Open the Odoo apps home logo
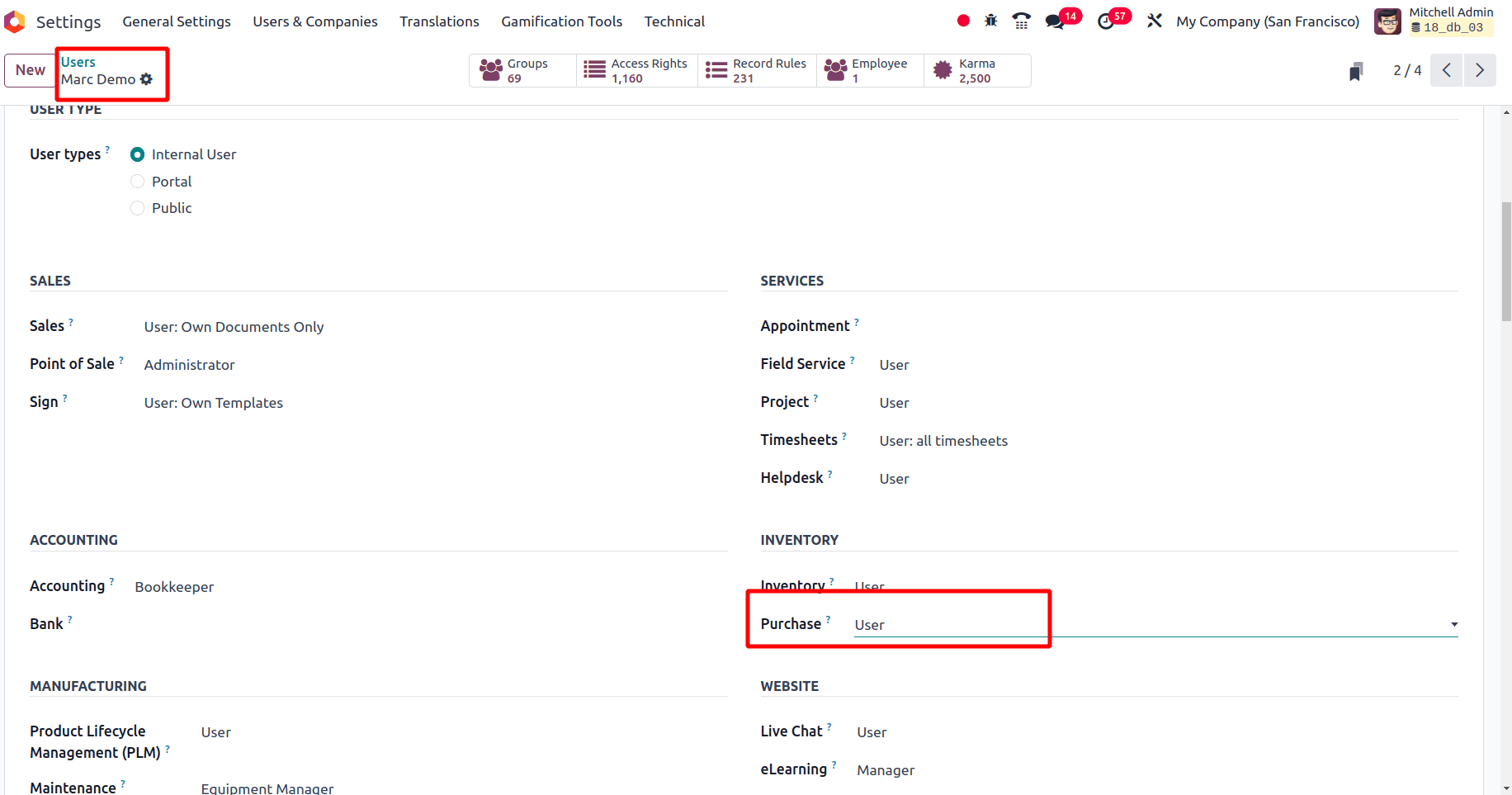 pyautogui.click(x=14, y=21)
